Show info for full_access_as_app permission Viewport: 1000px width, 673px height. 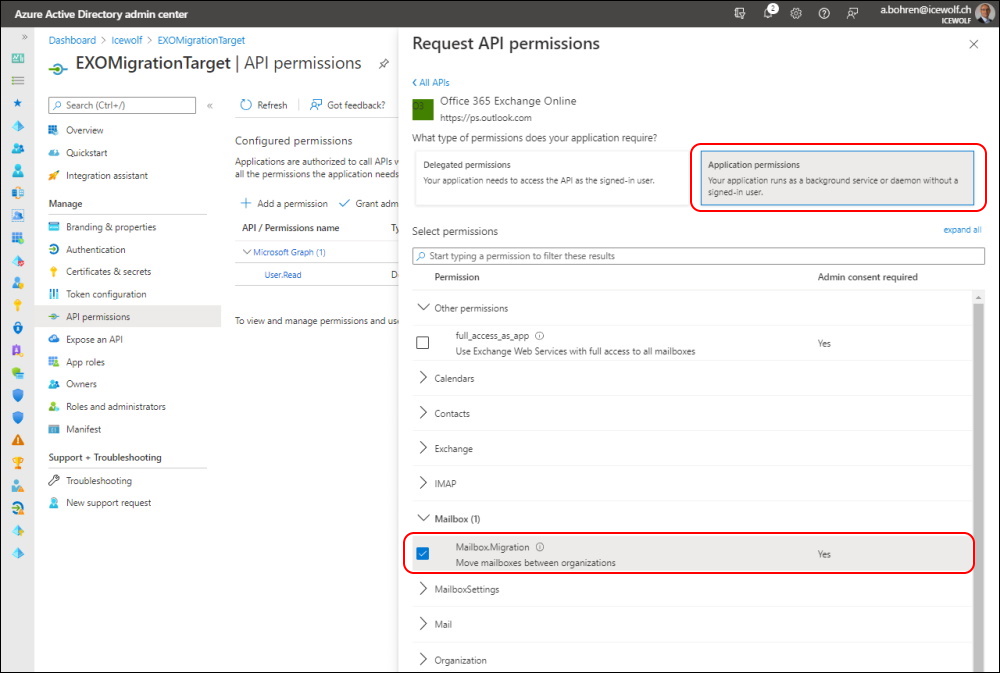point(540,336)
